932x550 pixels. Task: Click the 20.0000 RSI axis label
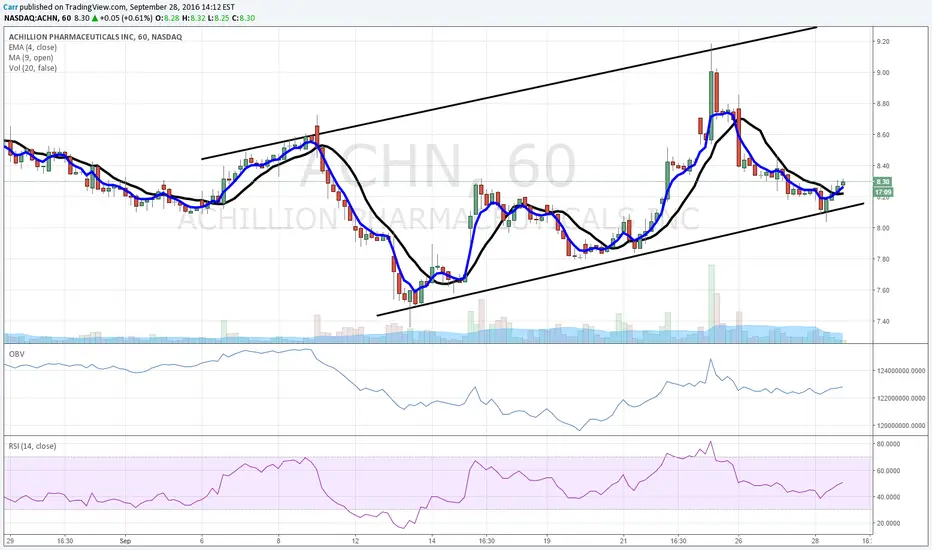tap(888, 523)
